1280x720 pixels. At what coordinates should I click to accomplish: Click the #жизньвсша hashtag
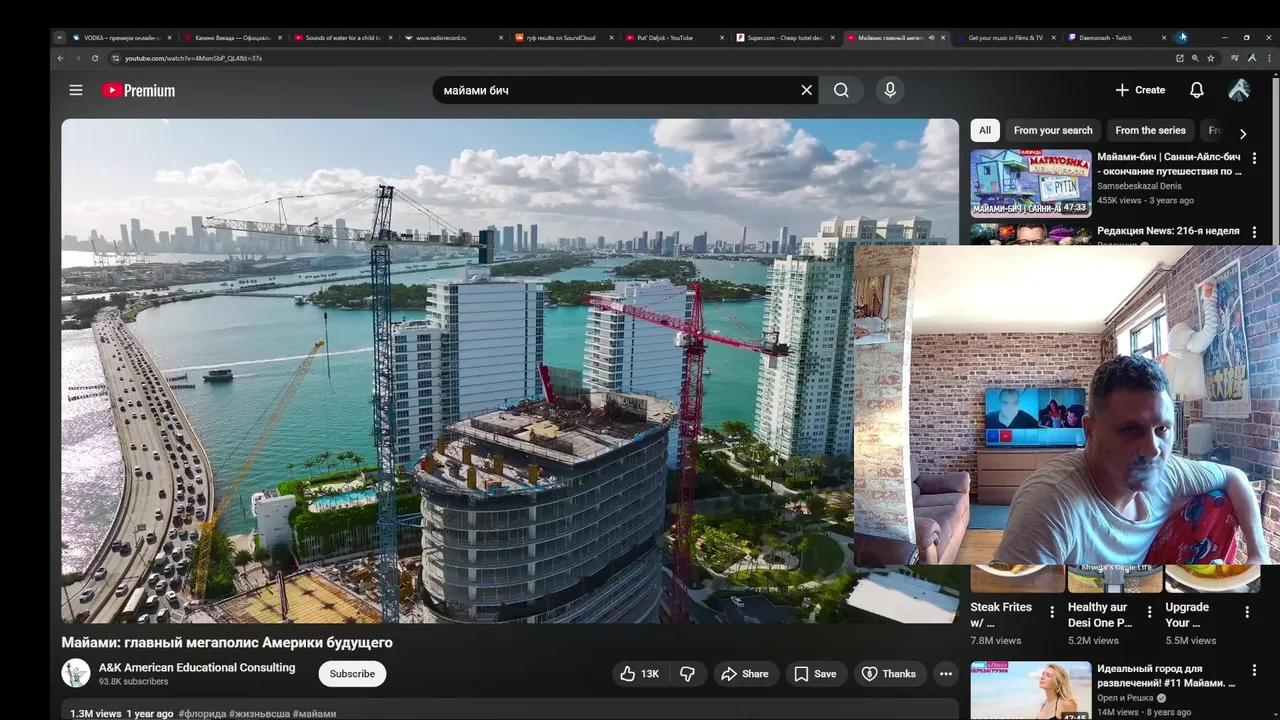coord(261,714)
